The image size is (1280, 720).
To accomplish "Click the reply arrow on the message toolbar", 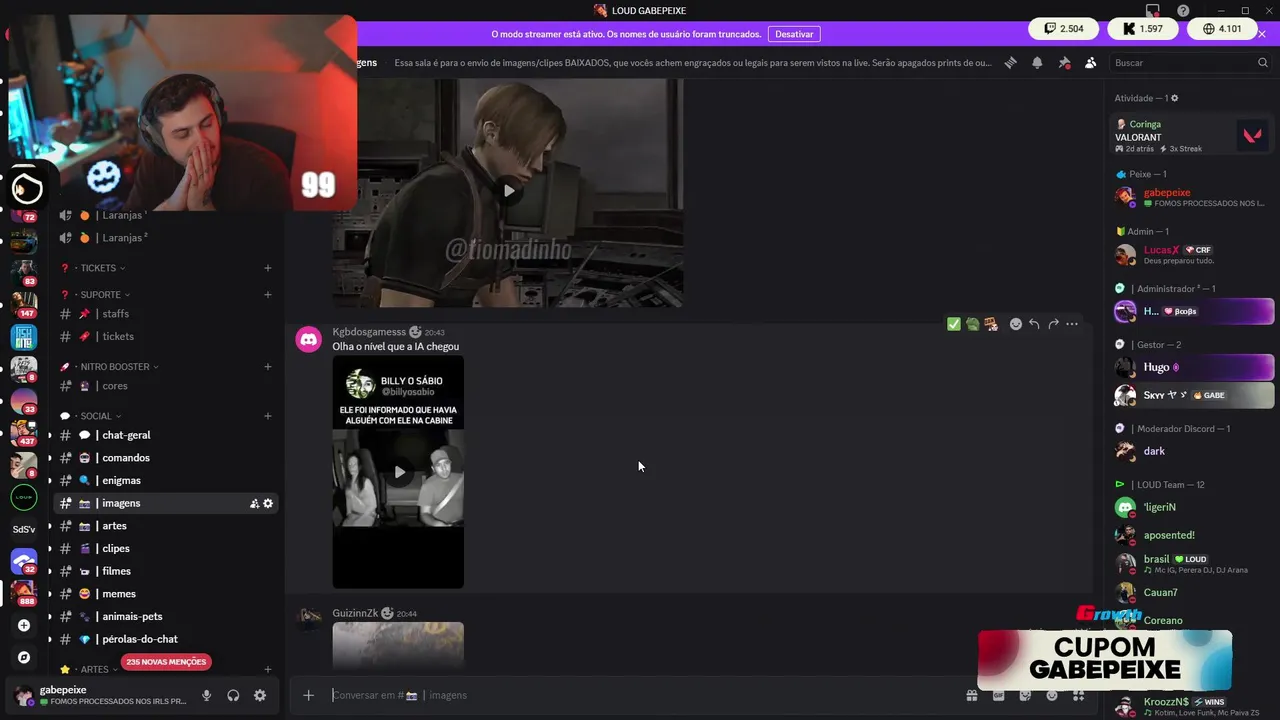I will pos(1034,324).
